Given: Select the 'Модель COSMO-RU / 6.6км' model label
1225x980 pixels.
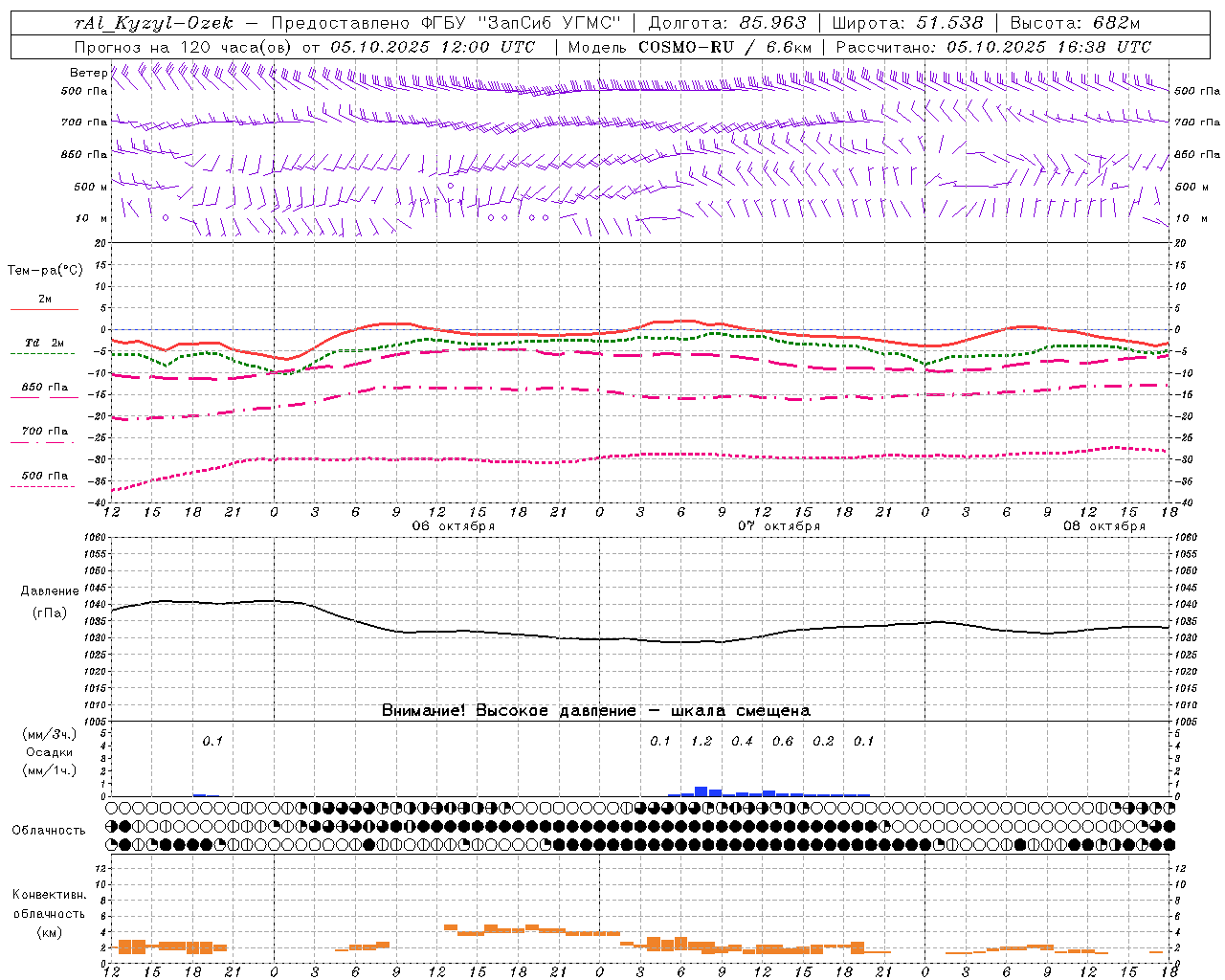Looking at the screenshot, I should [690, 47].
